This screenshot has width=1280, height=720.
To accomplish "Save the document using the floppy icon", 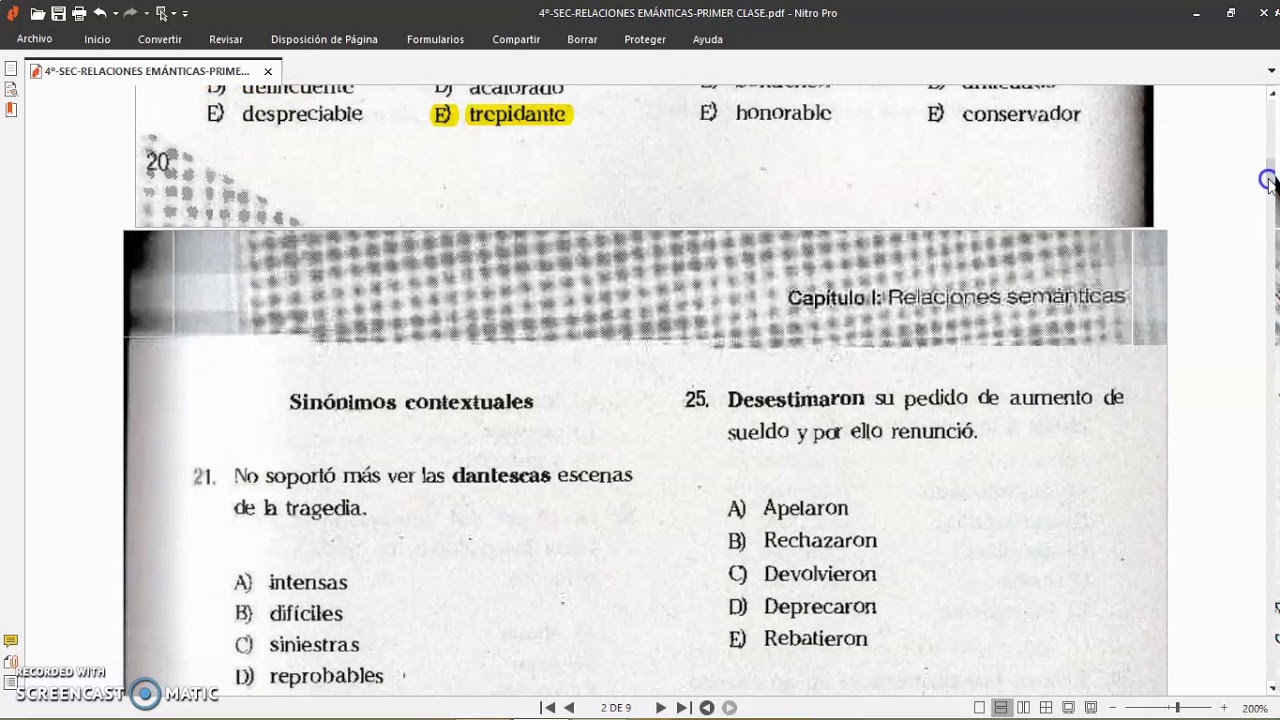I will (x=58, y=13).
